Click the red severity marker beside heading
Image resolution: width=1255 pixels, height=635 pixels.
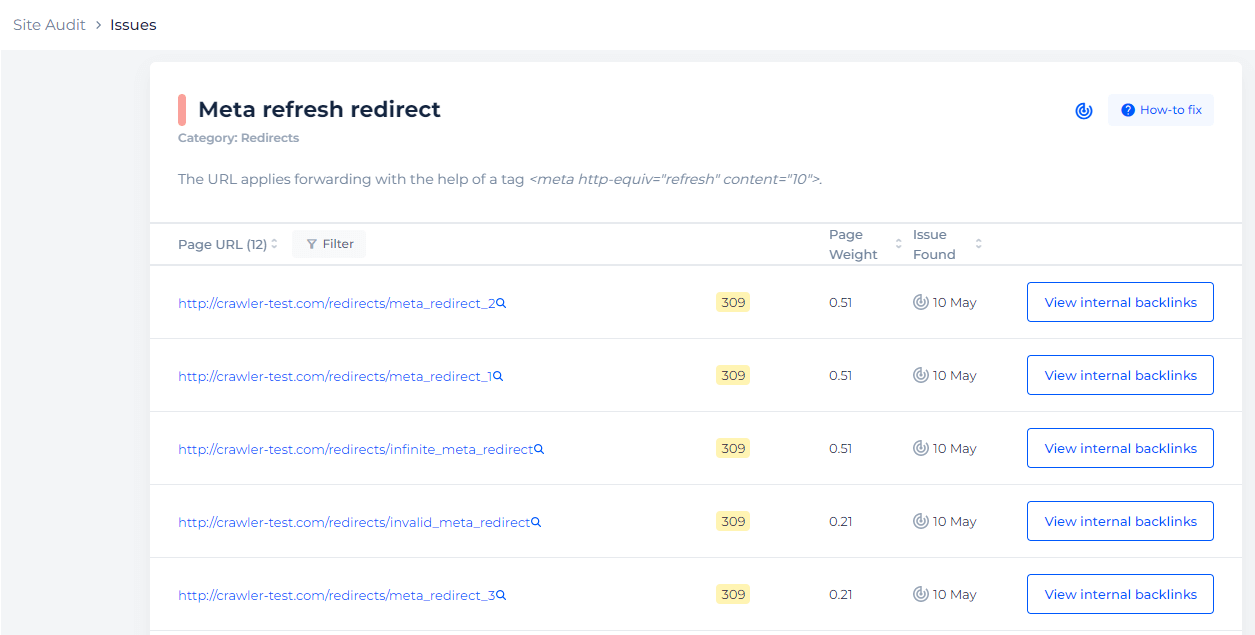pos(182,110)
